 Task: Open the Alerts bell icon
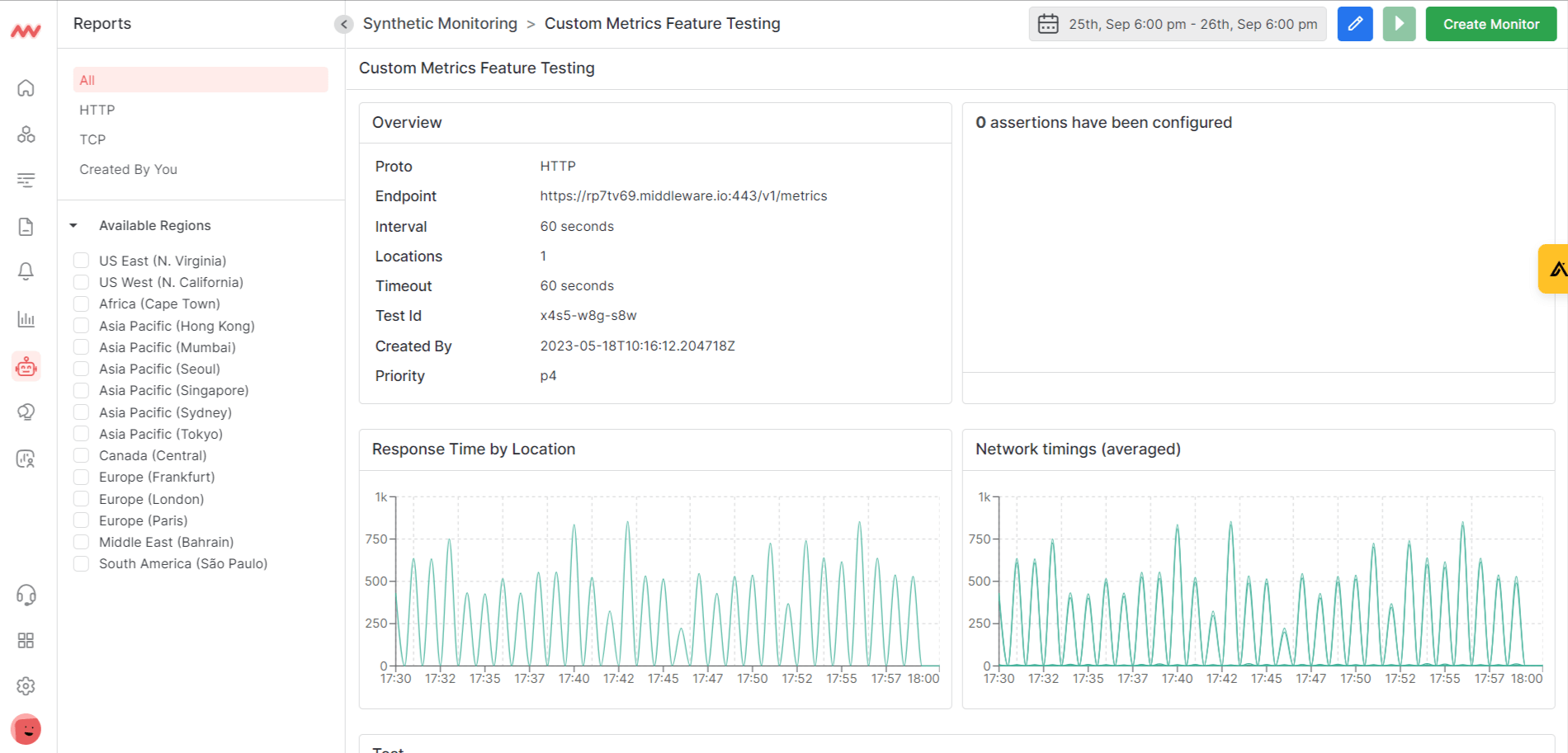[26, 270]
